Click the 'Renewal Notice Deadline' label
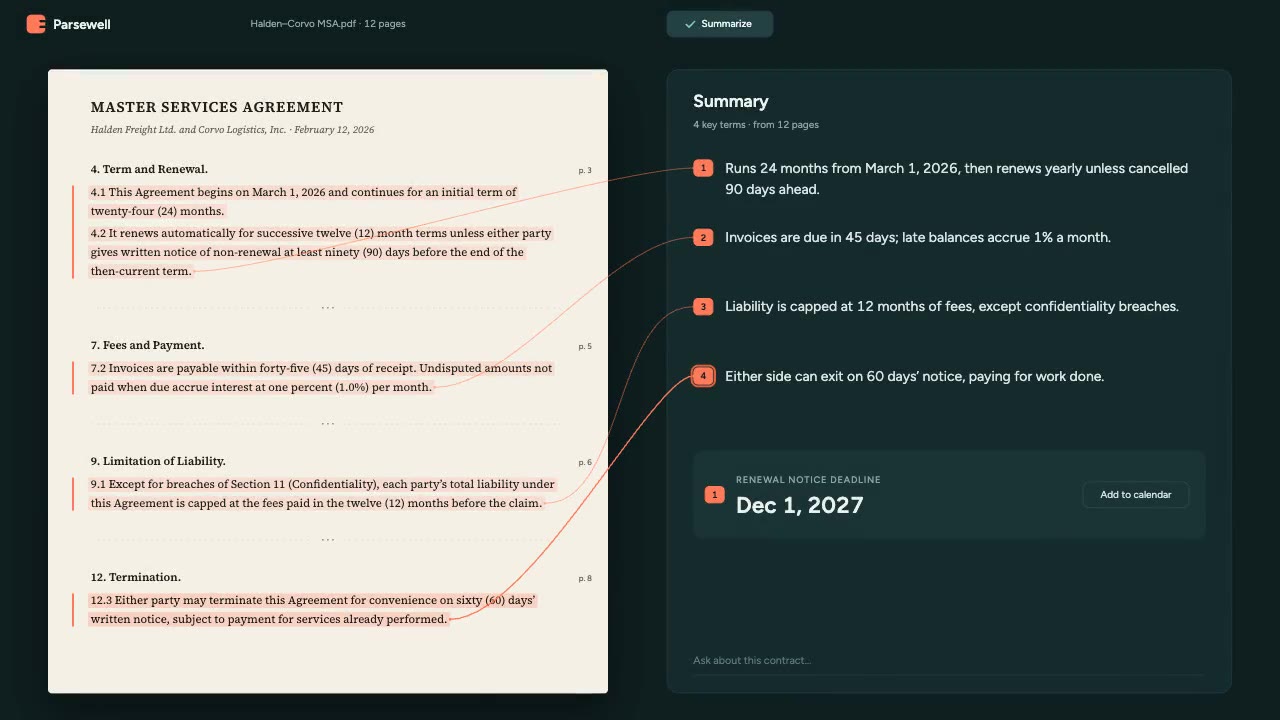Image resolution: width=1280 pixels, height=720 pixels. pyautogui.click(x=808, y=480)
